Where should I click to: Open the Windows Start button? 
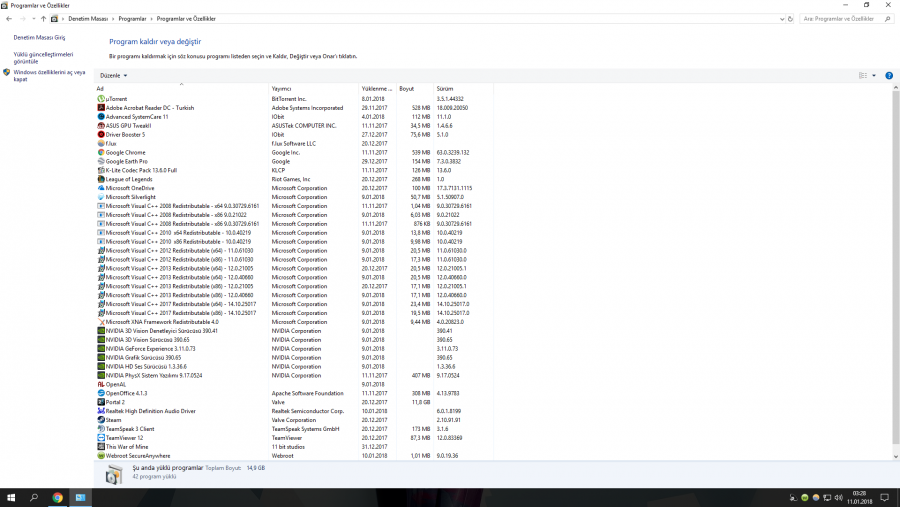(x=11, y=497)
